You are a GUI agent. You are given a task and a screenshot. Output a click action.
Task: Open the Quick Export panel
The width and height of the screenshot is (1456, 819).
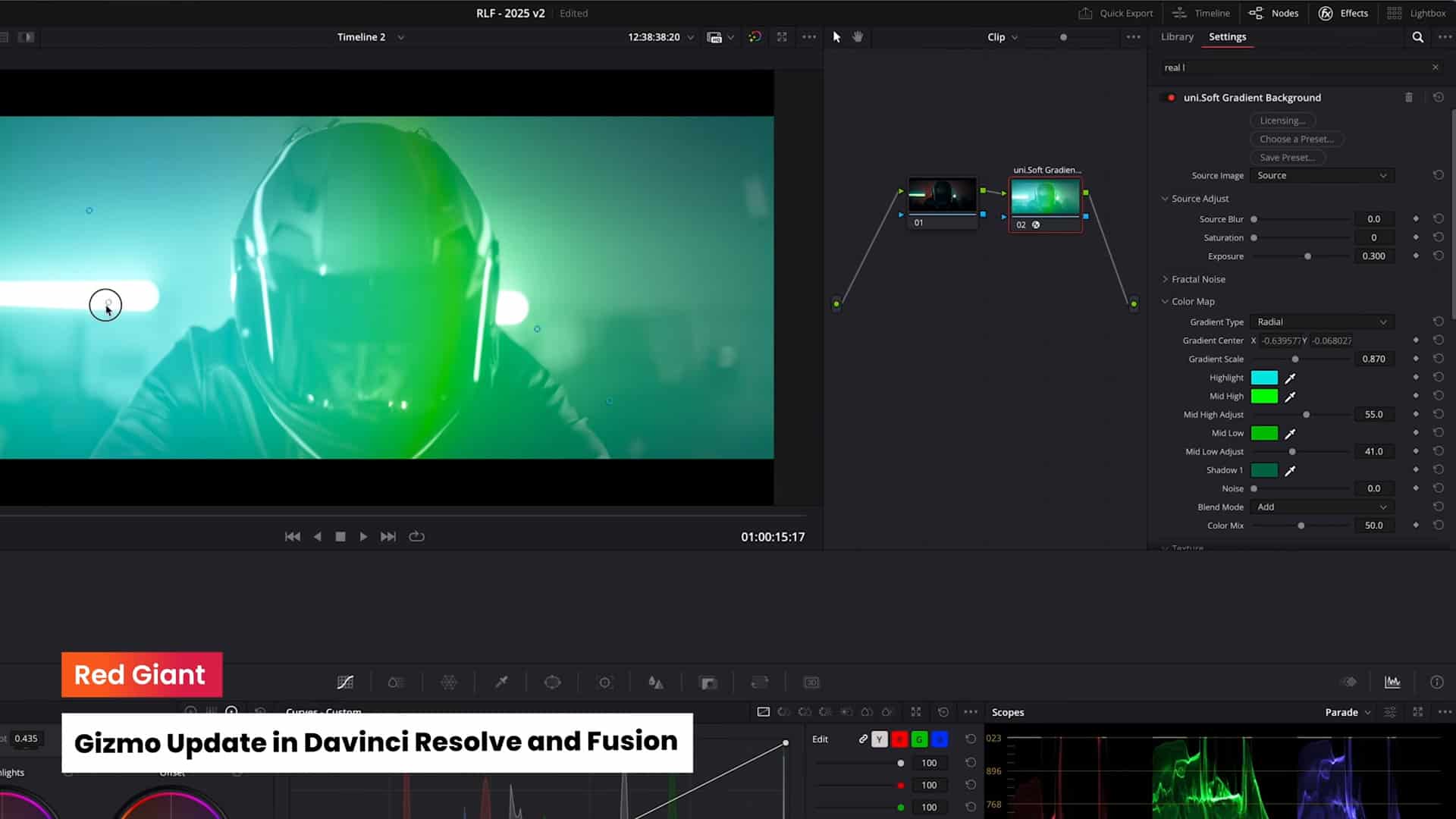[1116, 13]
